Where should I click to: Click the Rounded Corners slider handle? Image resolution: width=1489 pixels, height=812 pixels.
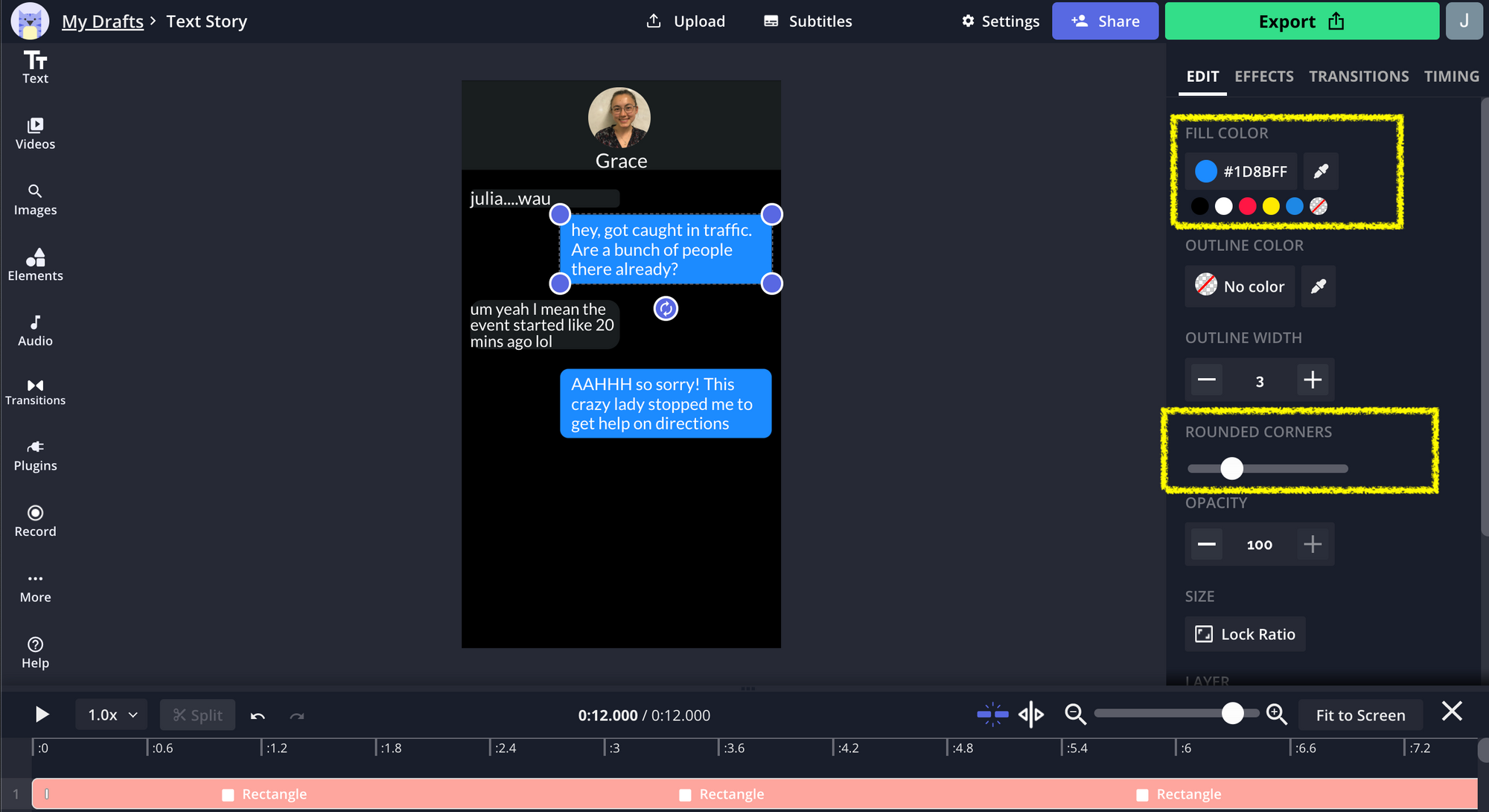pyautogui.click(x=1232, y=468)
